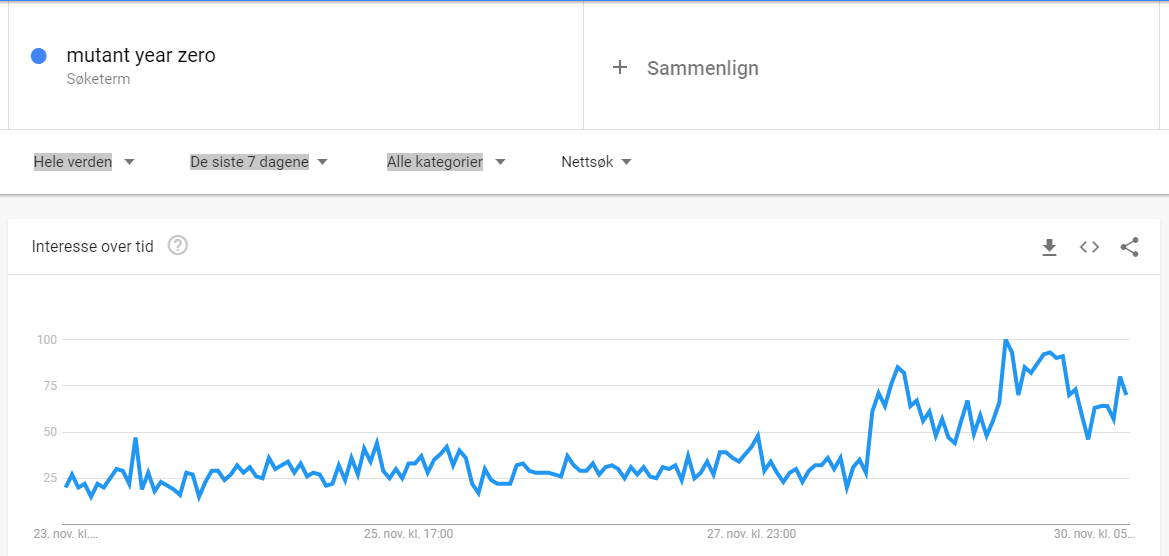Open help for Interesse over tid

tap(177, 245)
